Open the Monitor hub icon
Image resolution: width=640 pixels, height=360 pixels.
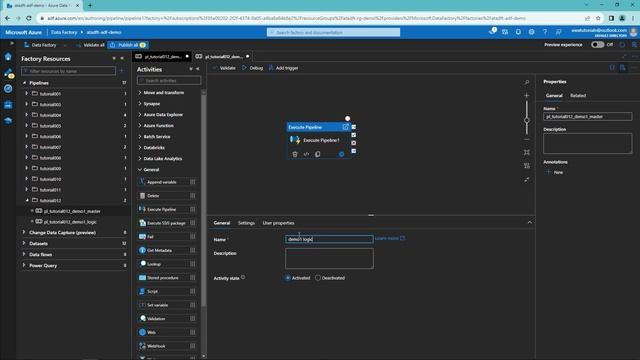coord(8,89)
